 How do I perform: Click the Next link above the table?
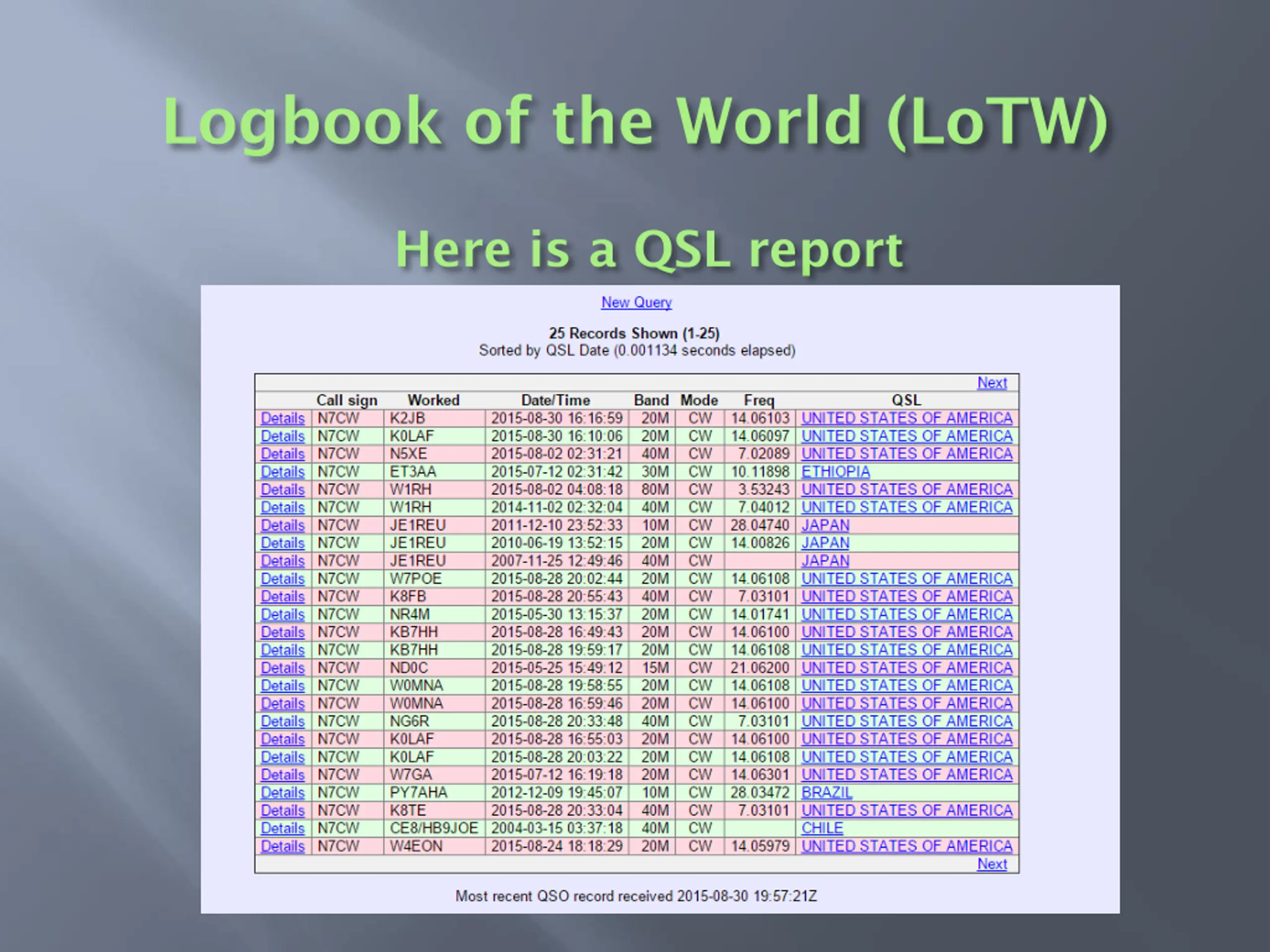click(992, 383)
